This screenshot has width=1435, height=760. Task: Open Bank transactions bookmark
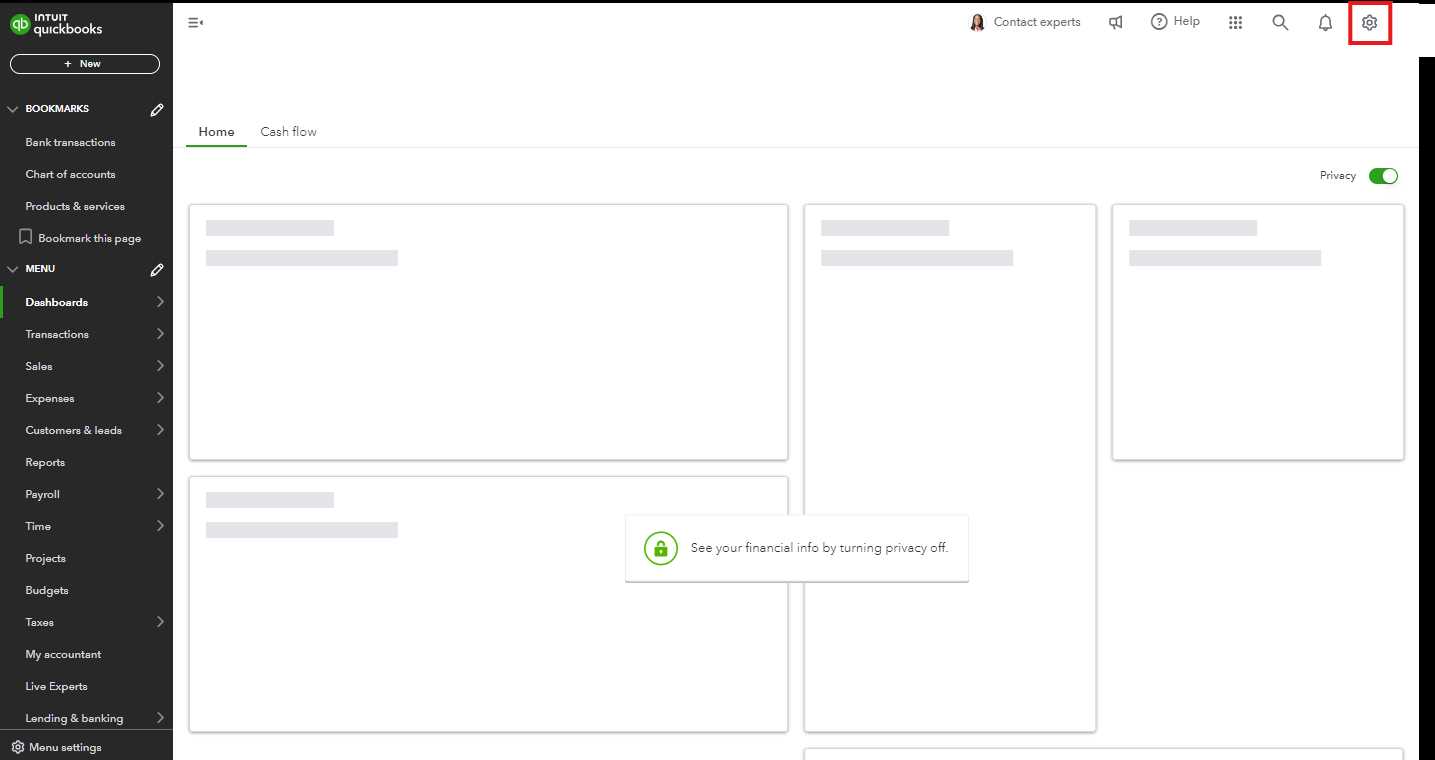(x=70, y=142)
